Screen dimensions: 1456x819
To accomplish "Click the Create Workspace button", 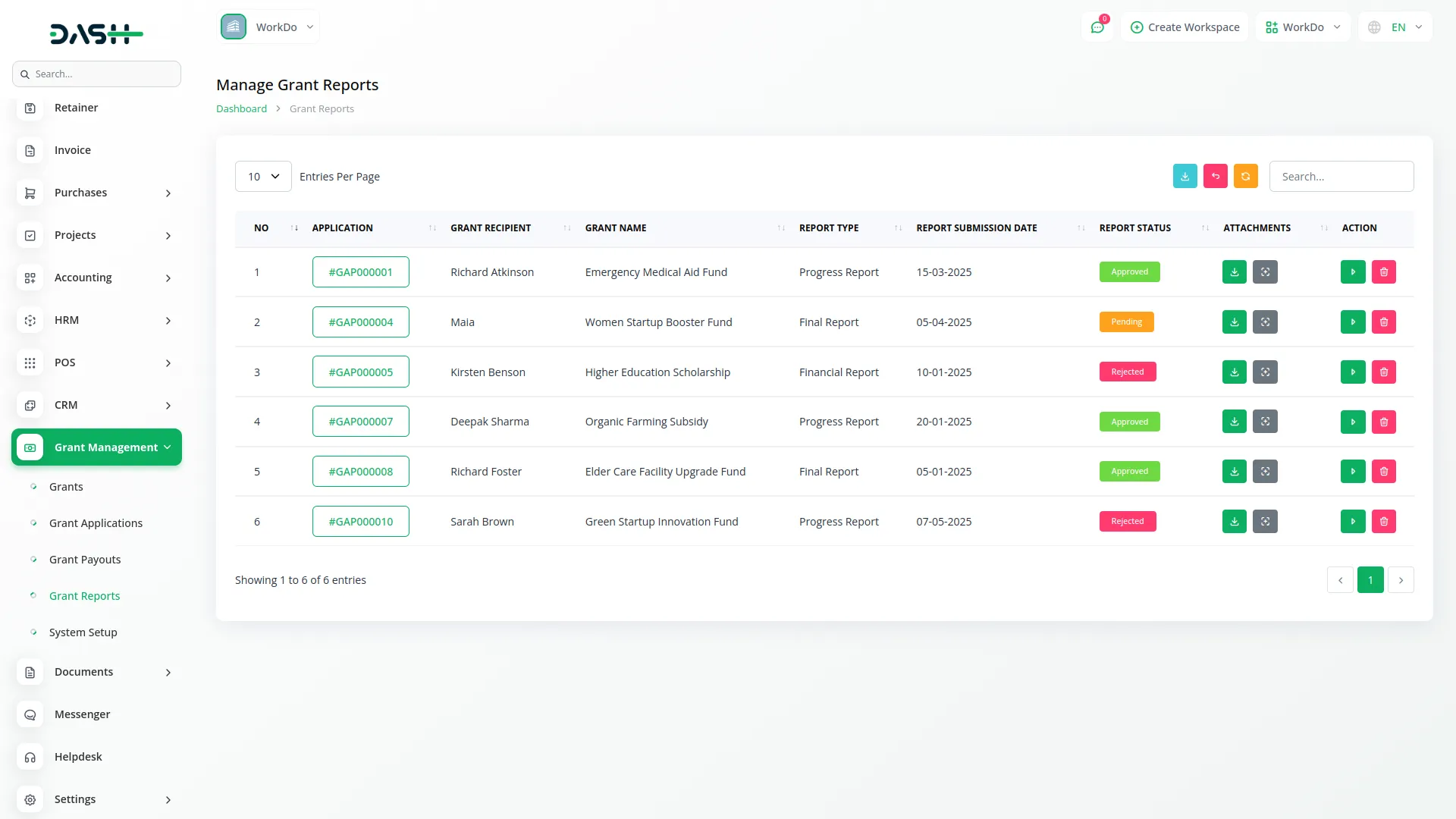I will tap(1185, 27).
